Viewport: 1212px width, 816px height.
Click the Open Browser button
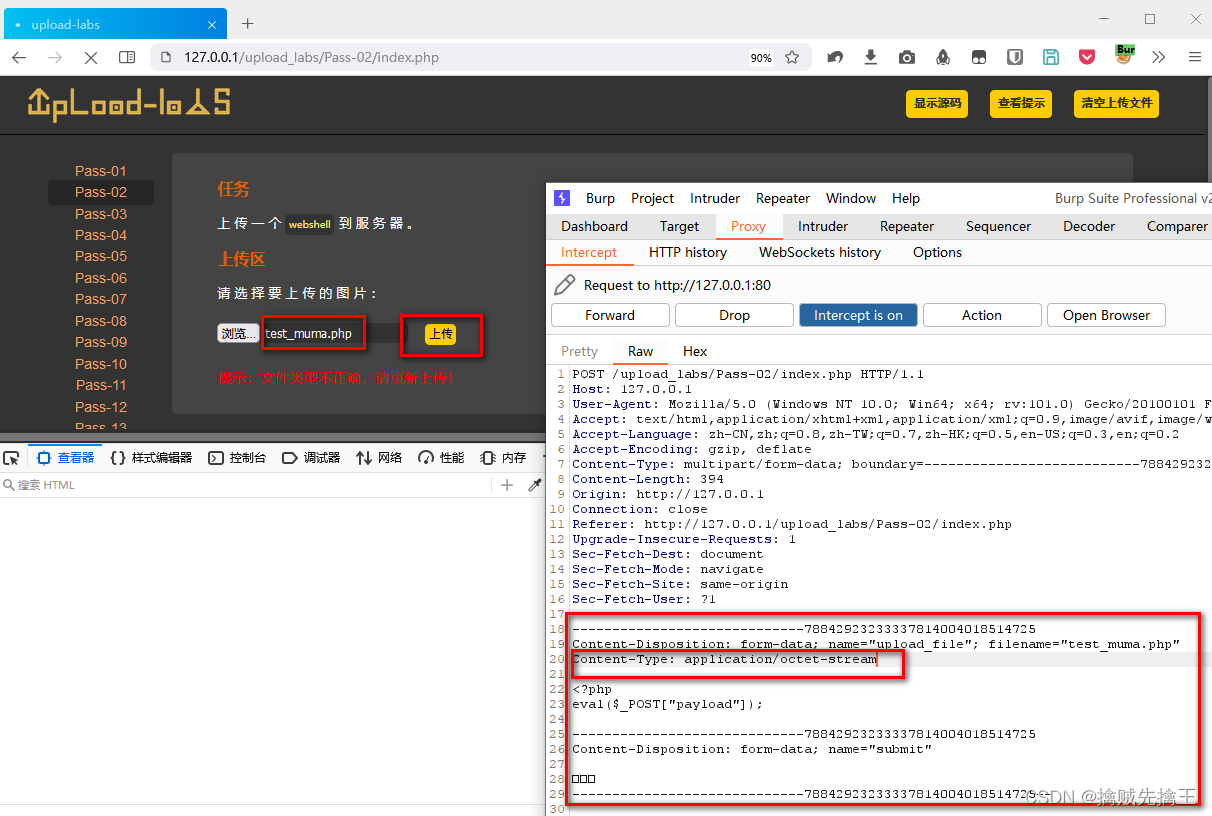[1106, 315]
